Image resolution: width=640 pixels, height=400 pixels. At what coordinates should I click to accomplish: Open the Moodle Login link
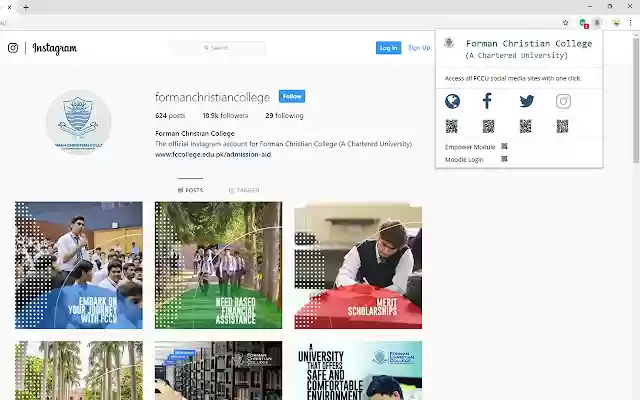464,160
